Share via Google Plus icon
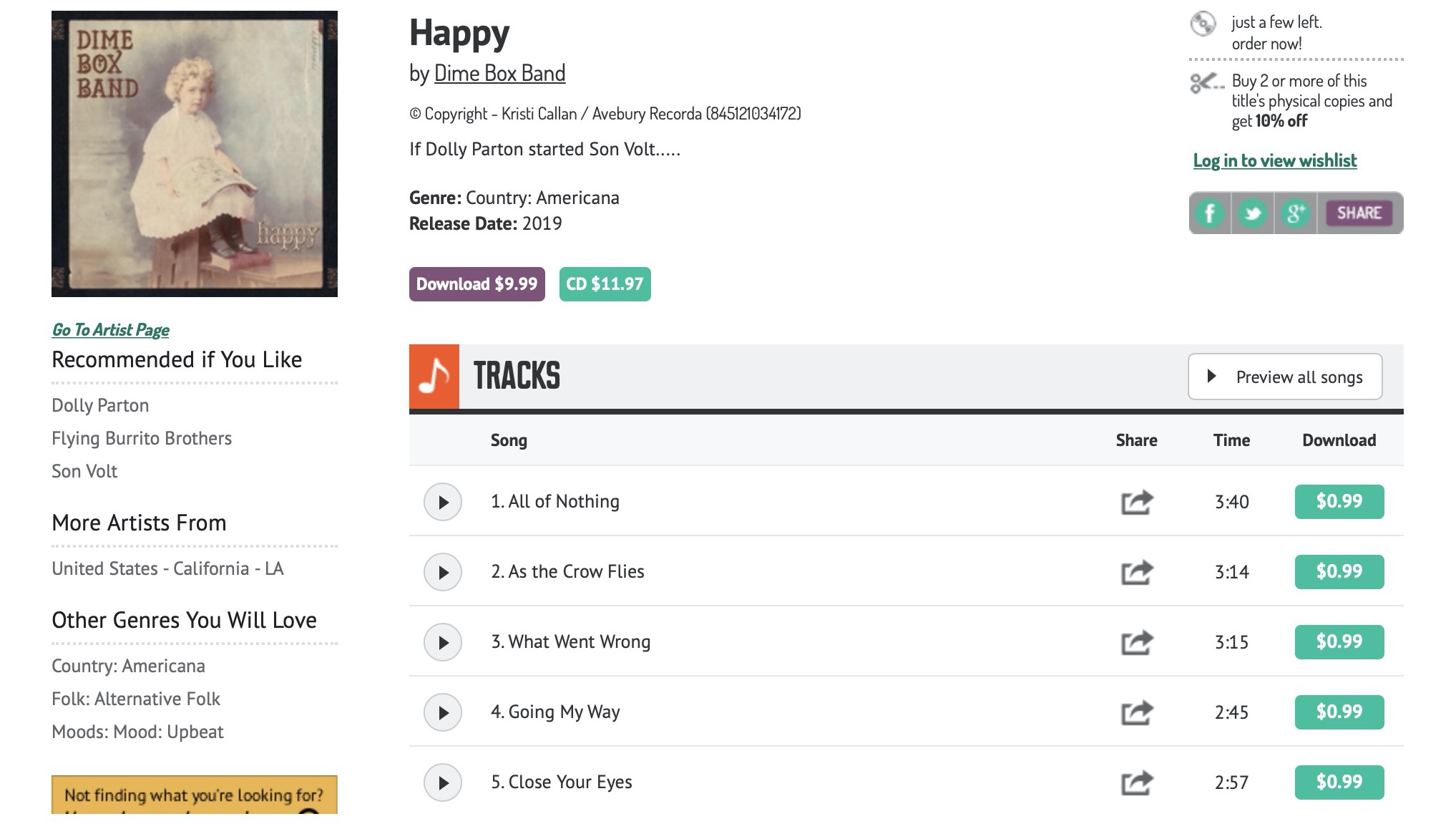This screenshot has width=1456, height=824. [1296, 213]
